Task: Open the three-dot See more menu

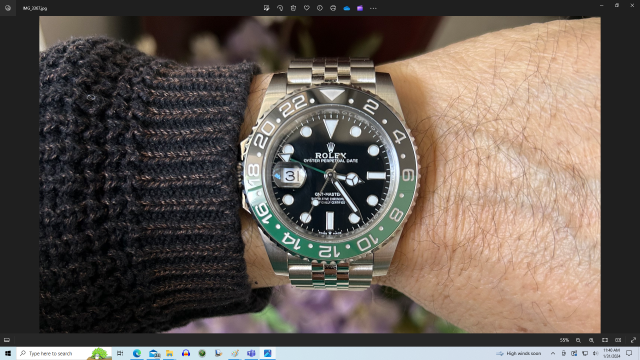Action: tap(373, 8)
